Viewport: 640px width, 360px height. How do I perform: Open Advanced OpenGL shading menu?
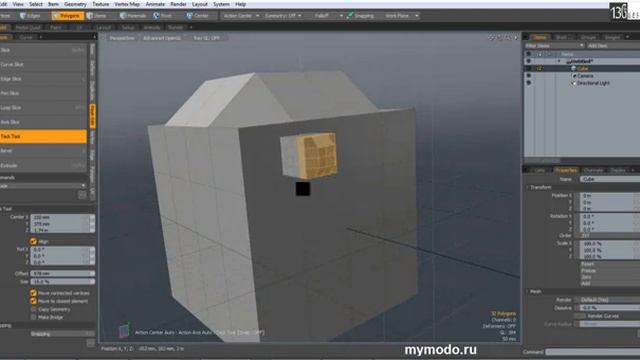(162, 38)
